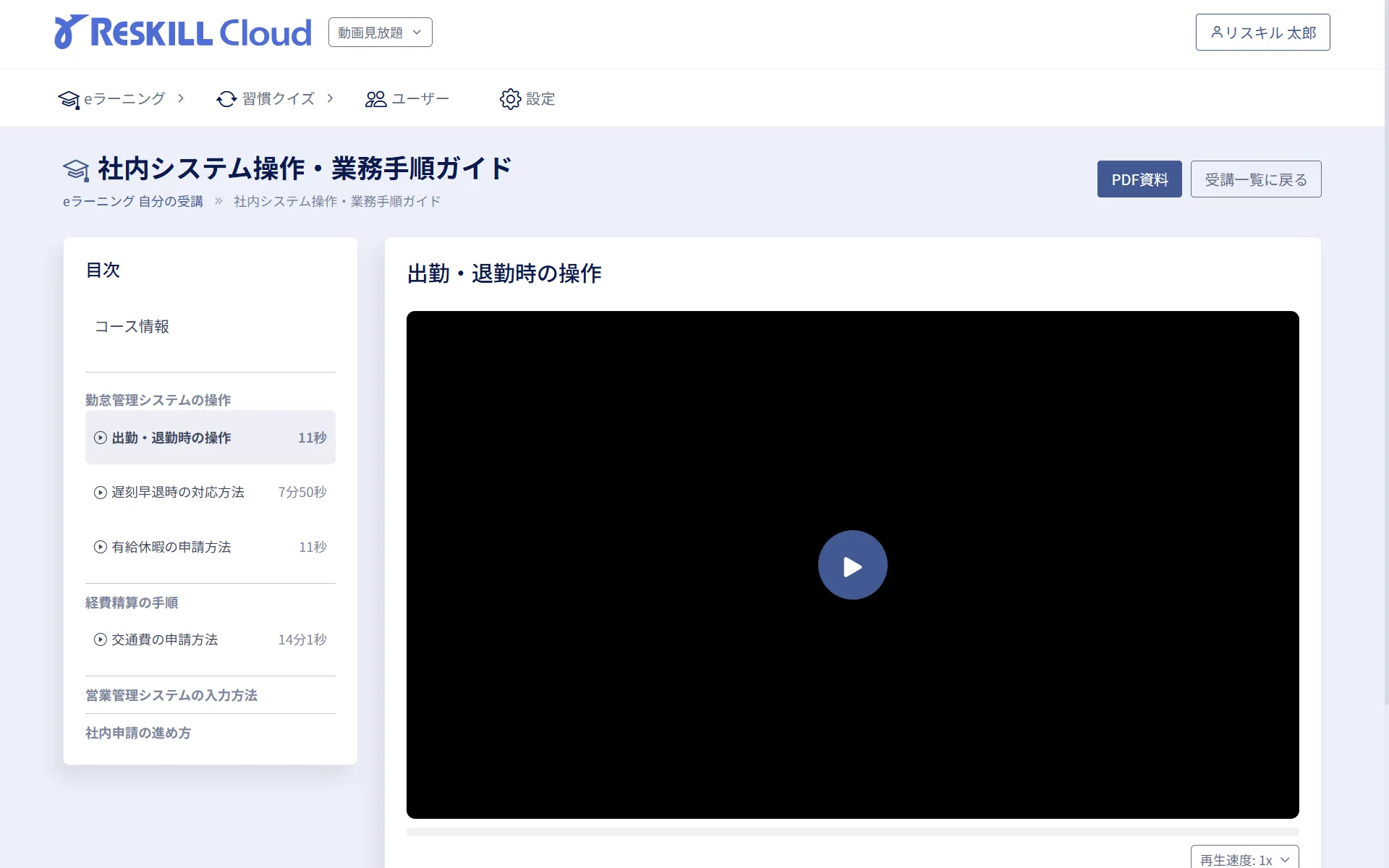This screenshot has height=868, width=1389.
Task: Click the 出勤・退勤時の操作 video heading
Action: click(x=504, y=274)
